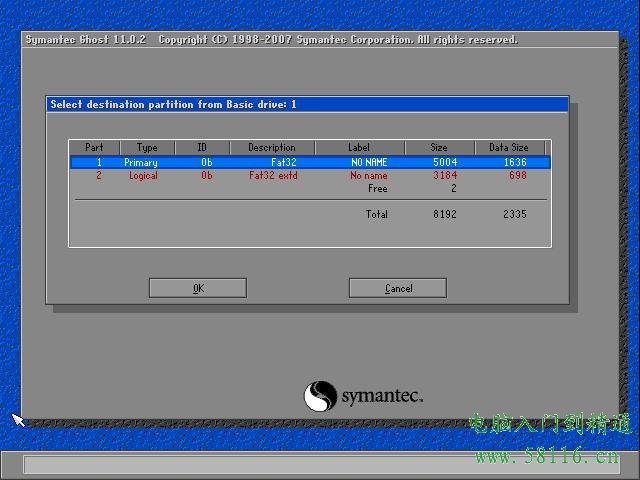Click the NO NAME label in first row

[x=368, y=162]
